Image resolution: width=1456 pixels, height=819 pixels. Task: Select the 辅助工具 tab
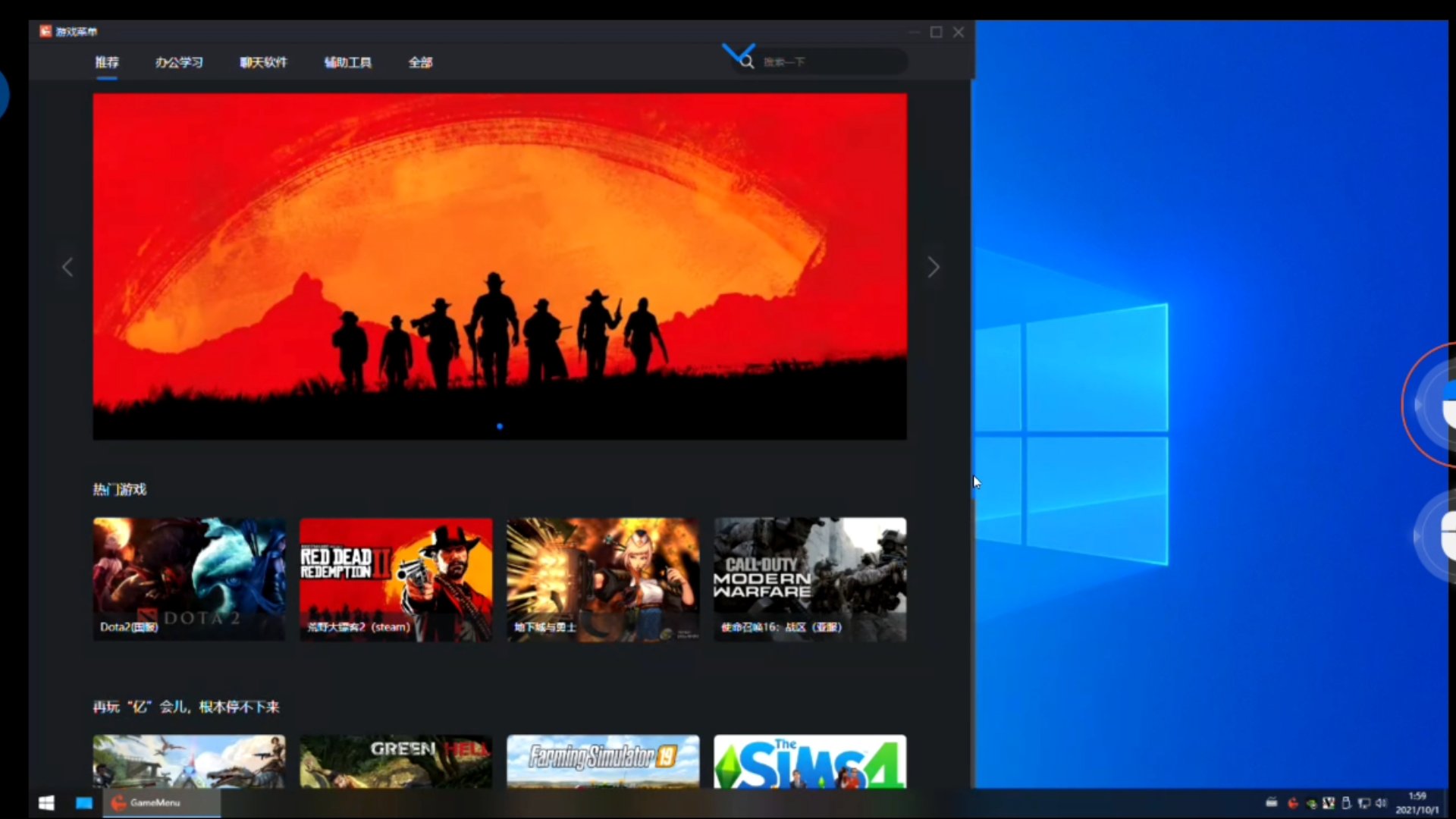[348, 62]
